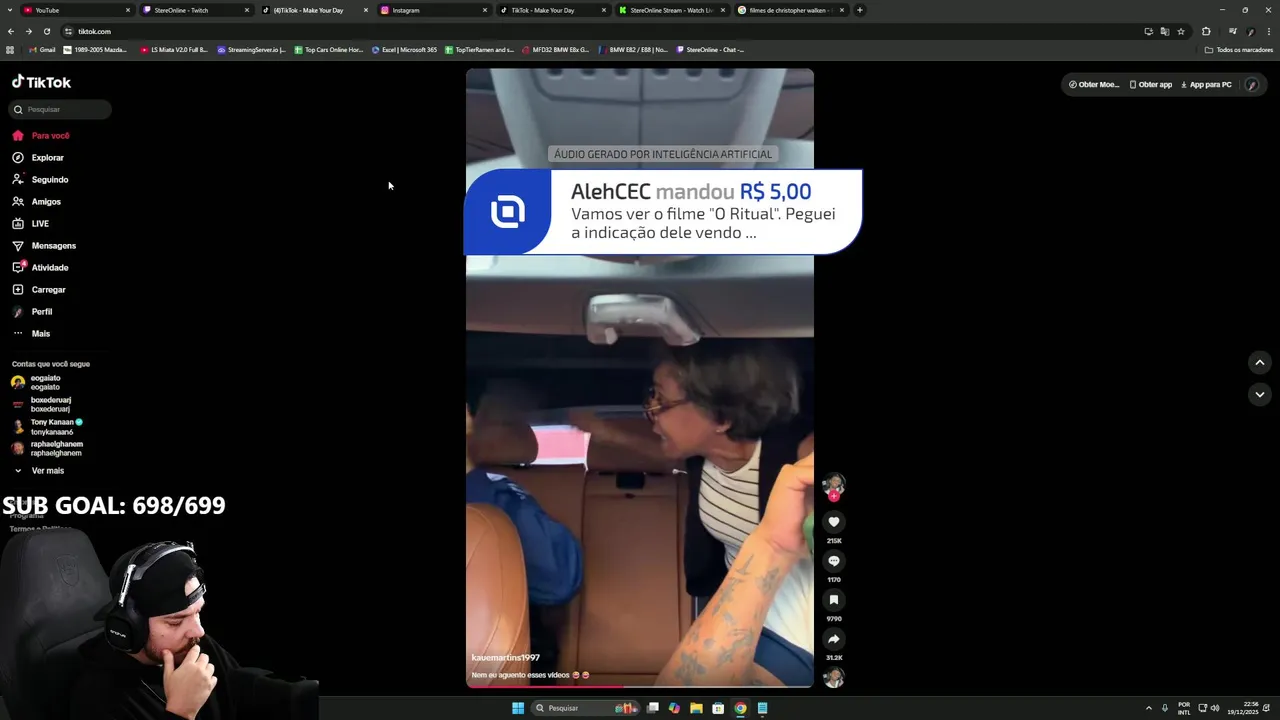Image resolution: width=1280 pixels, height=720 pixels.
Task: Open the StreamingServer.io bookmark
Action: (x=251, y=50)
